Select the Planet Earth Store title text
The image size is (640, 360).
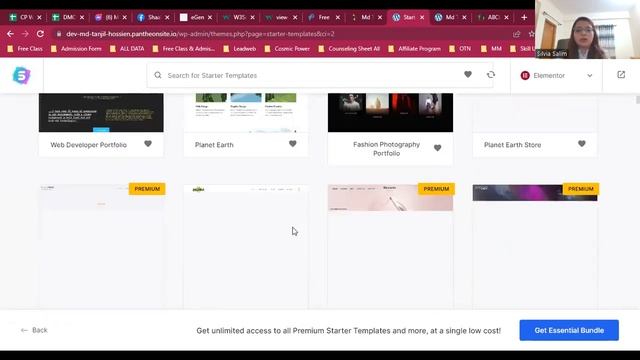coord(513,145)
